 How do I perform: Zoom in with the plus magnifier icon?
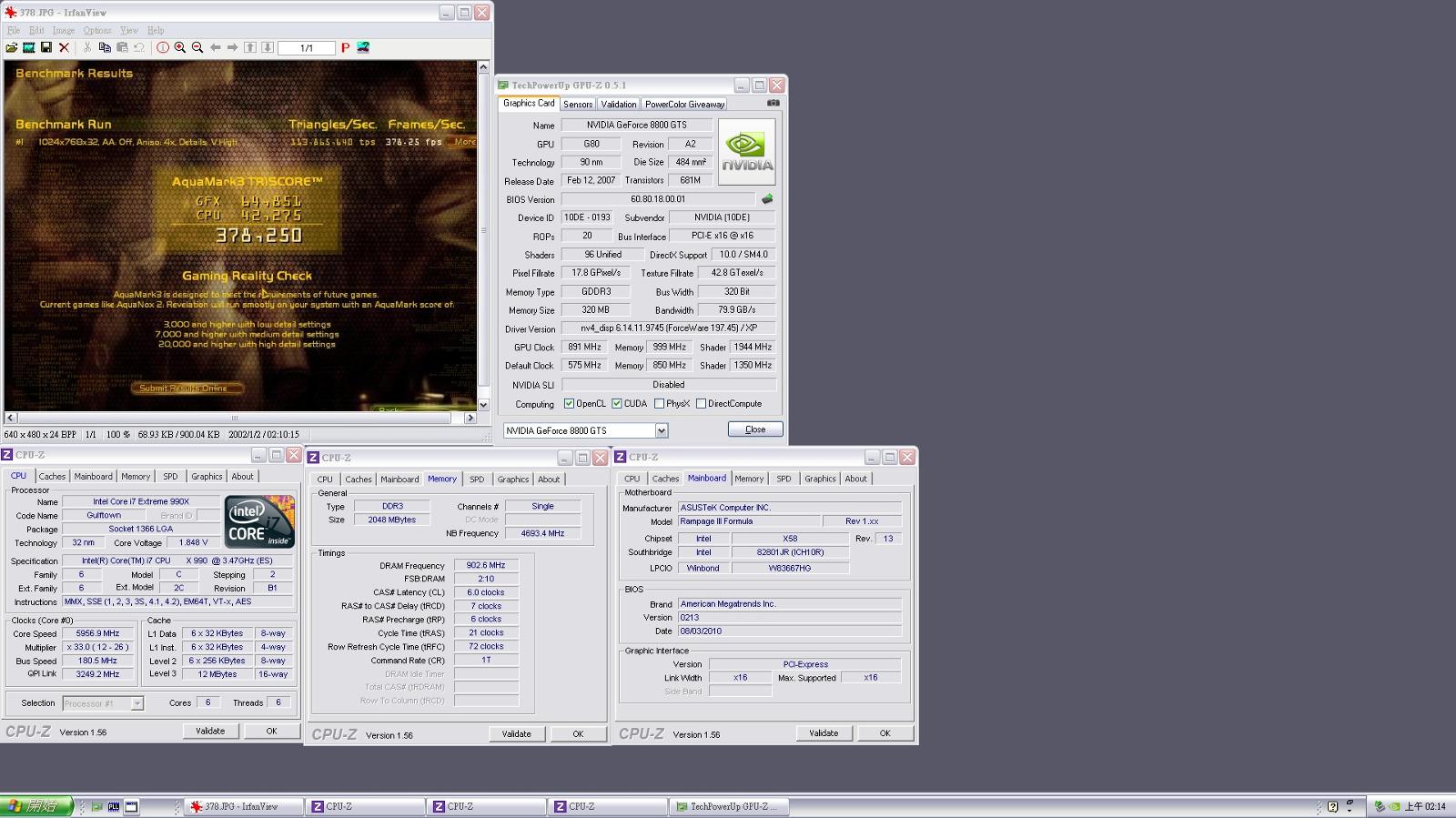180,47
